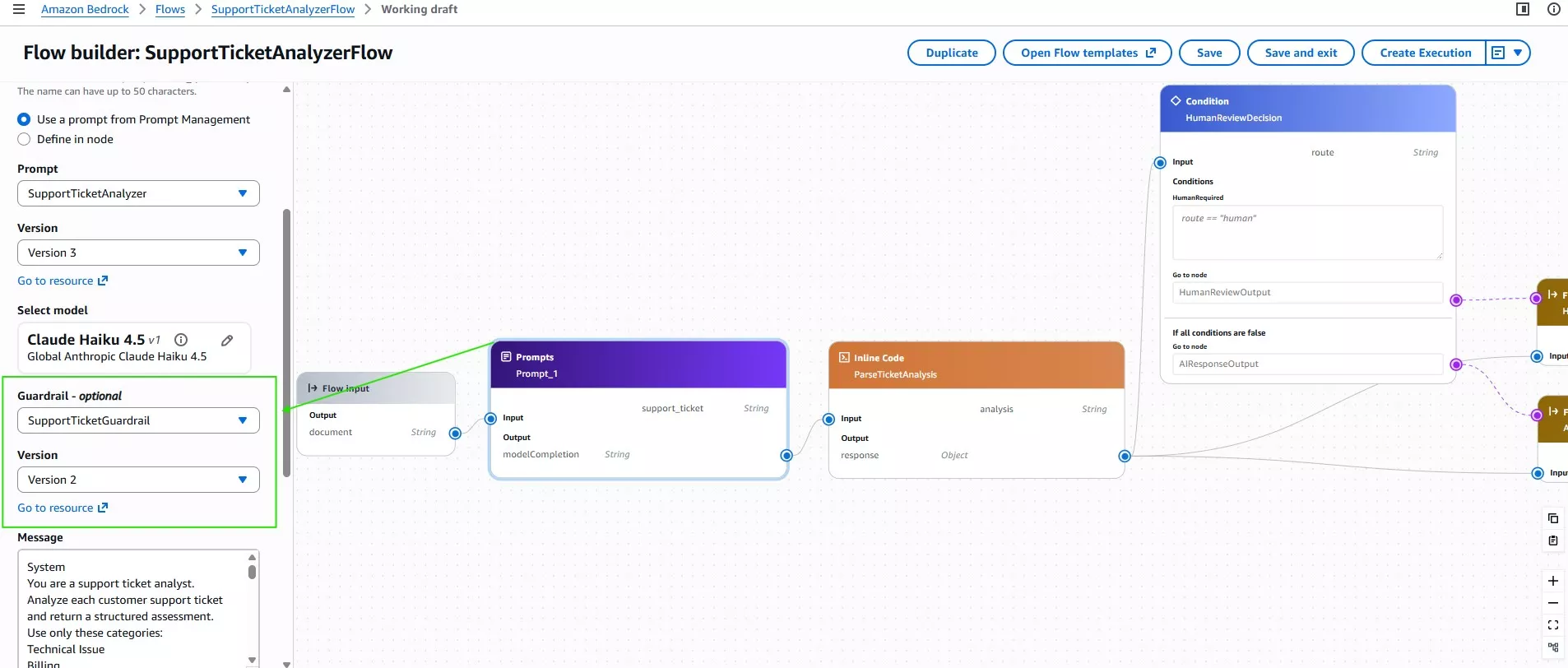Open the hamburger navigation menu

[x=19, y=9]
